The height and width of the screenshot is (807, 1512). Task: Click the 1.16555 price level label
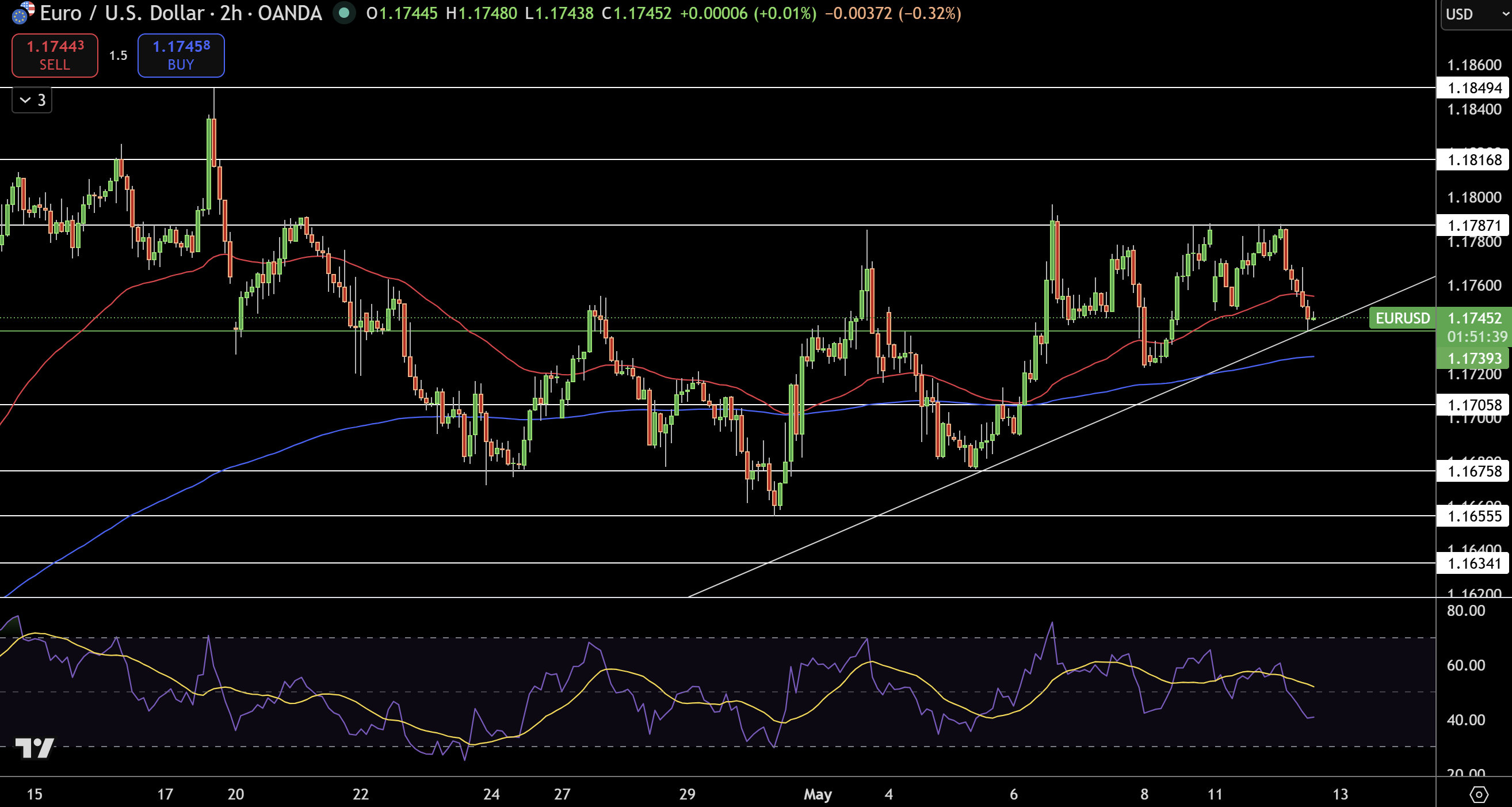1472,516
